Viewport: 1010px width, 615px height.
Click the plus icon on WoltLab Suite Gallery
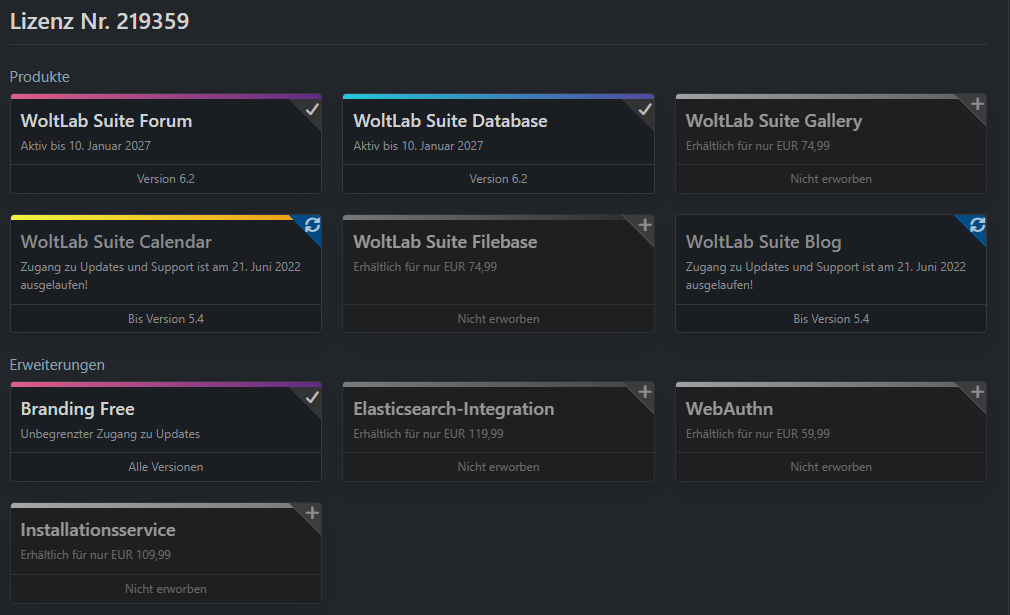point(977,105)
